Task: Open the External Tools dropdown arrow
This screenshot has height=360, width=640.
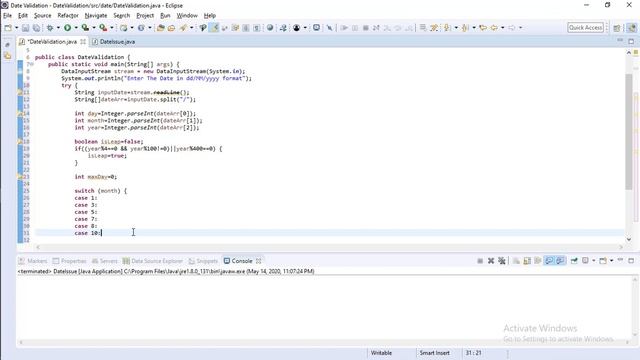Action: click(111, 28)
